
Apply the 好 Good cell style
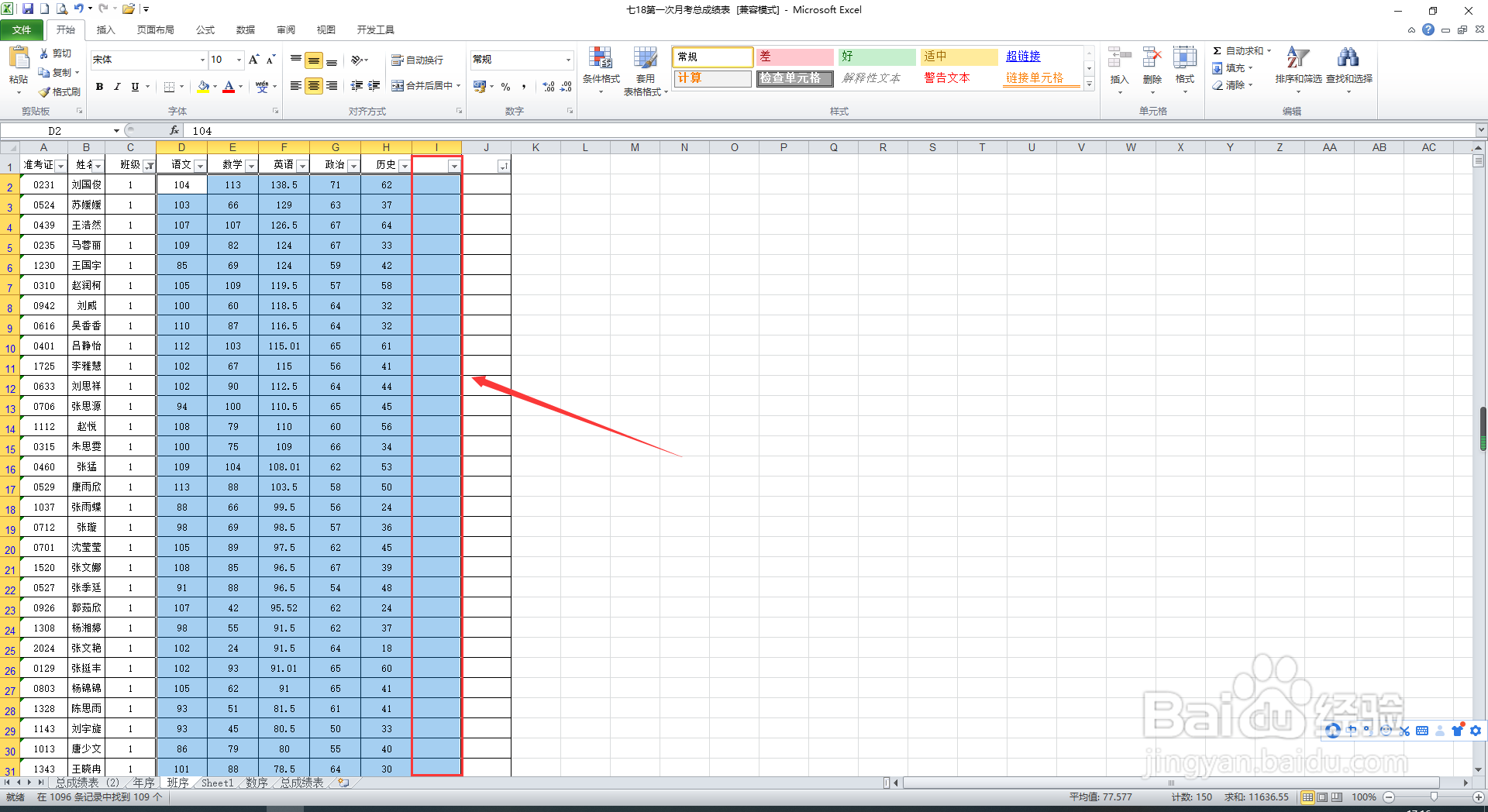click(877, 57)
